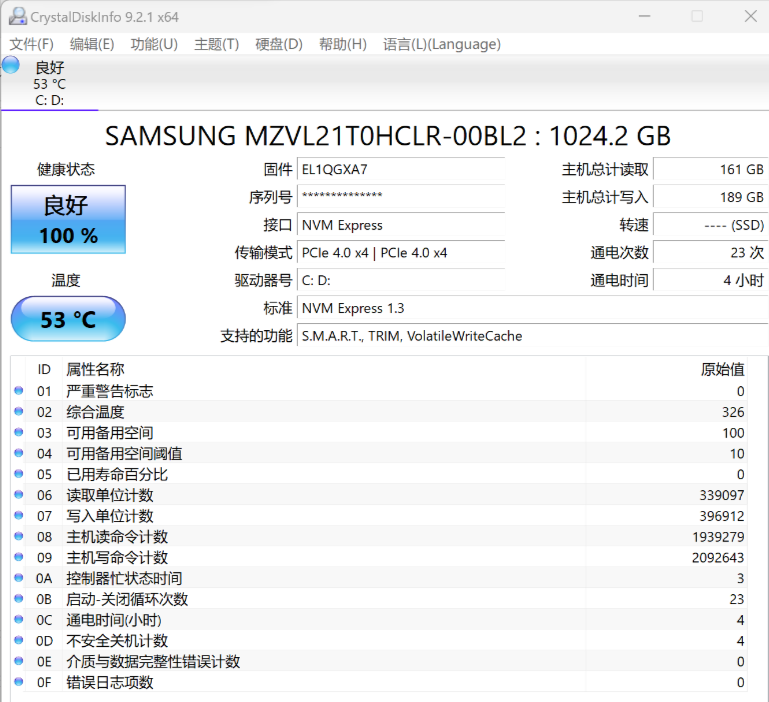Screen dimensions: 769x702
Task: Select the 启动-关闭循环次数 attribute row
Action: coord(379,599)
